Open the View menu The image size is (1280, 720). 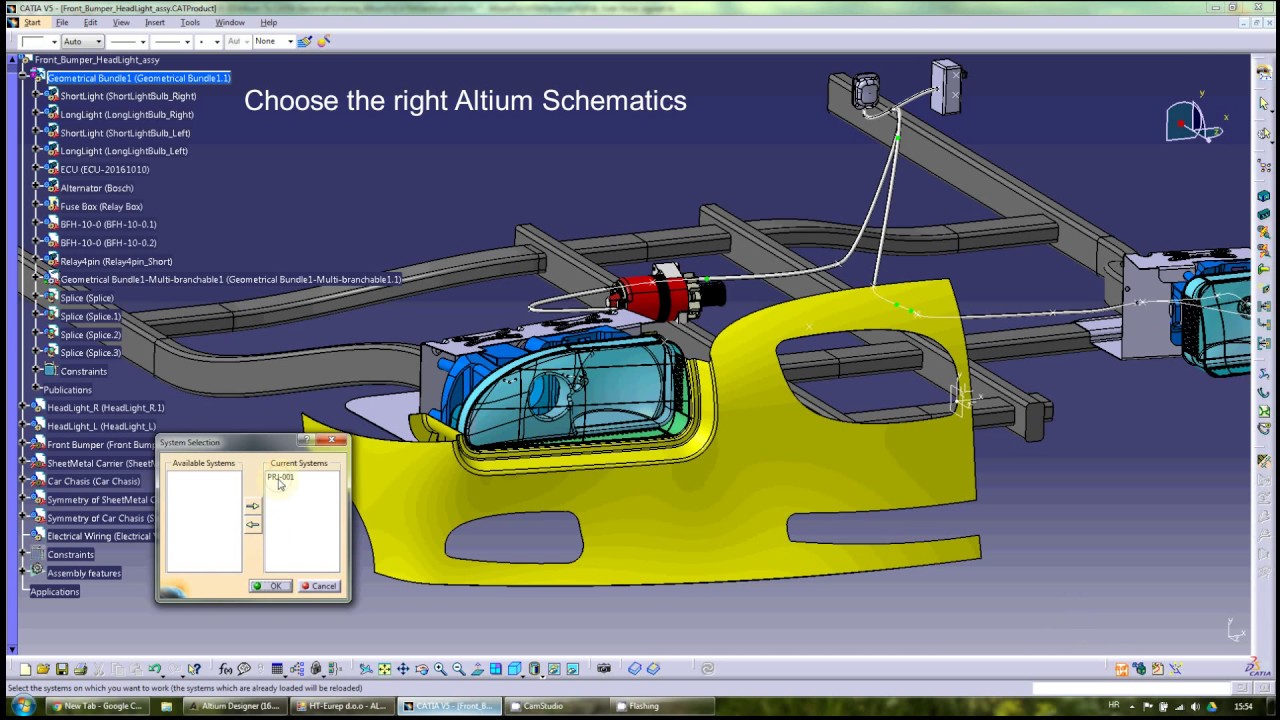[121, 22]
